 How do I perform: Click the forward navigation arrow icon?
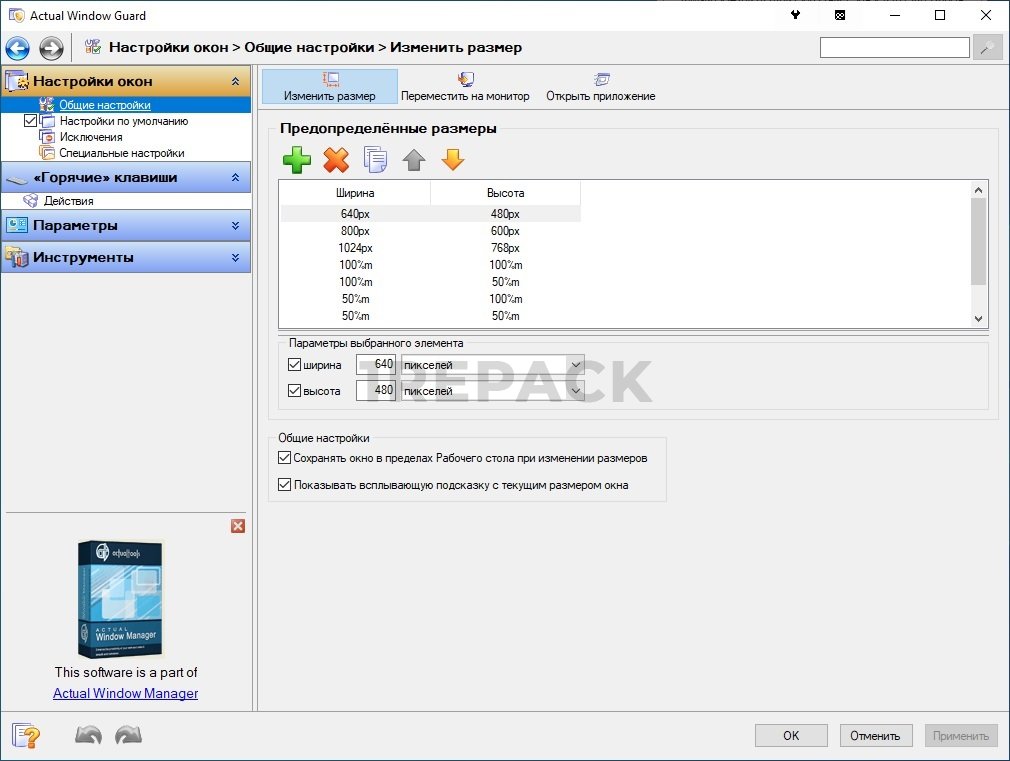coord(51,48)
